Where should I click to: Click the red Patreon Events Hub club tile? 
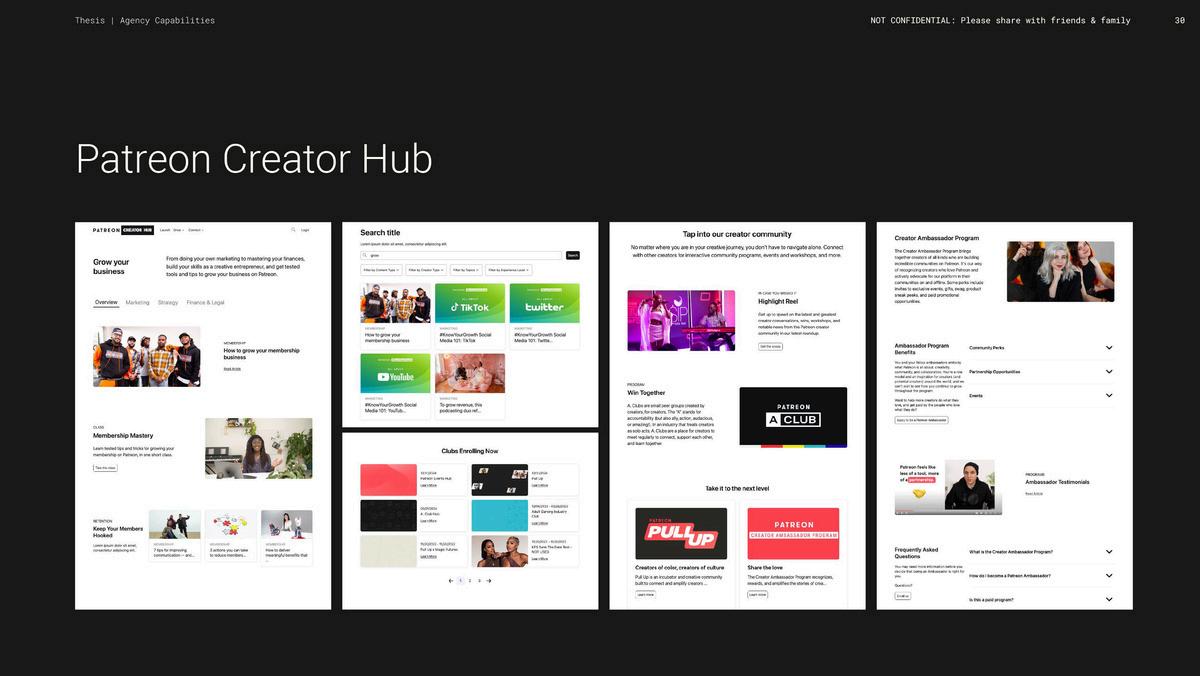click(x=388, y=480)
